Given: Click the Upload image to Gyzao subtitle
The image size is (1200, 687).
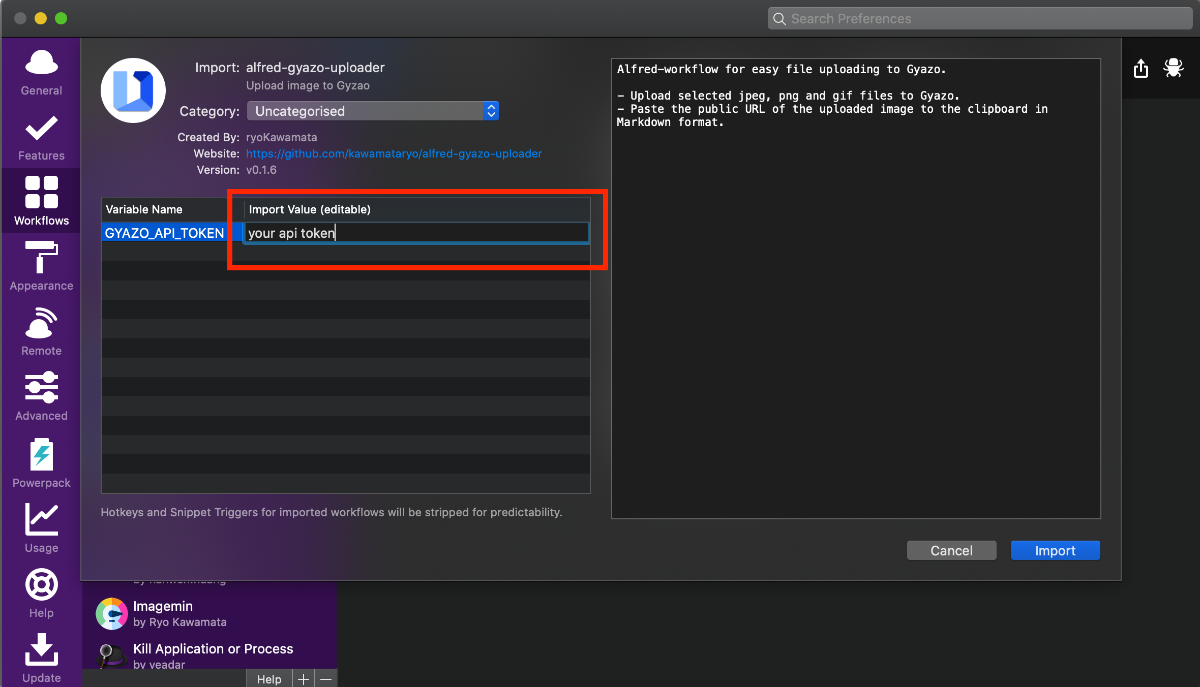Looking at the screenshot, I should point(308,86).
